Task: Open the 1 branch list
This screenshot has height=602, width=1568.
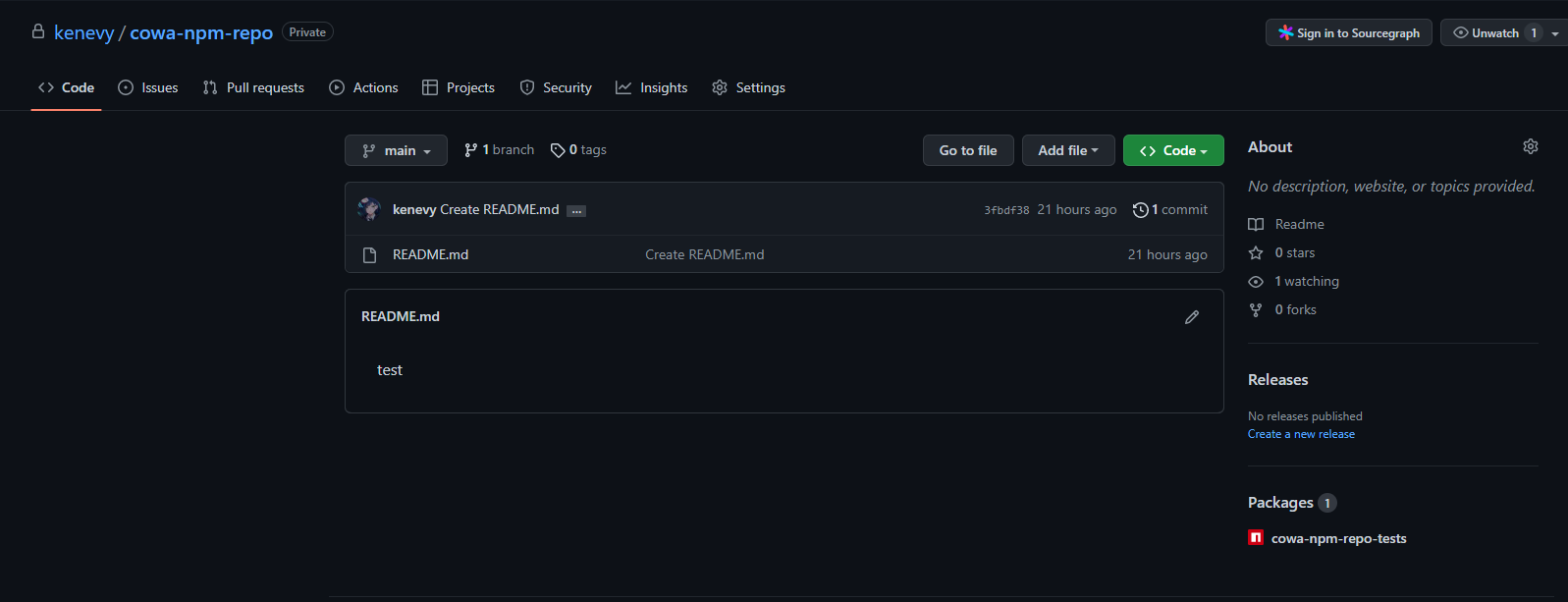Action: tap(499, 150)
